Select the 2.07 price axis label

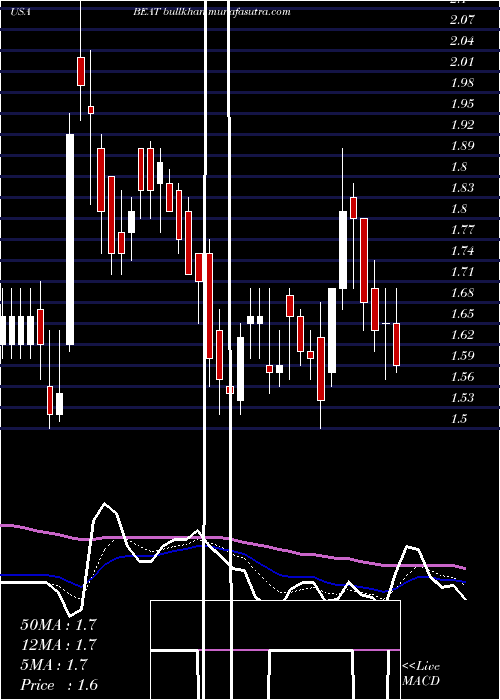coord(462,20)
